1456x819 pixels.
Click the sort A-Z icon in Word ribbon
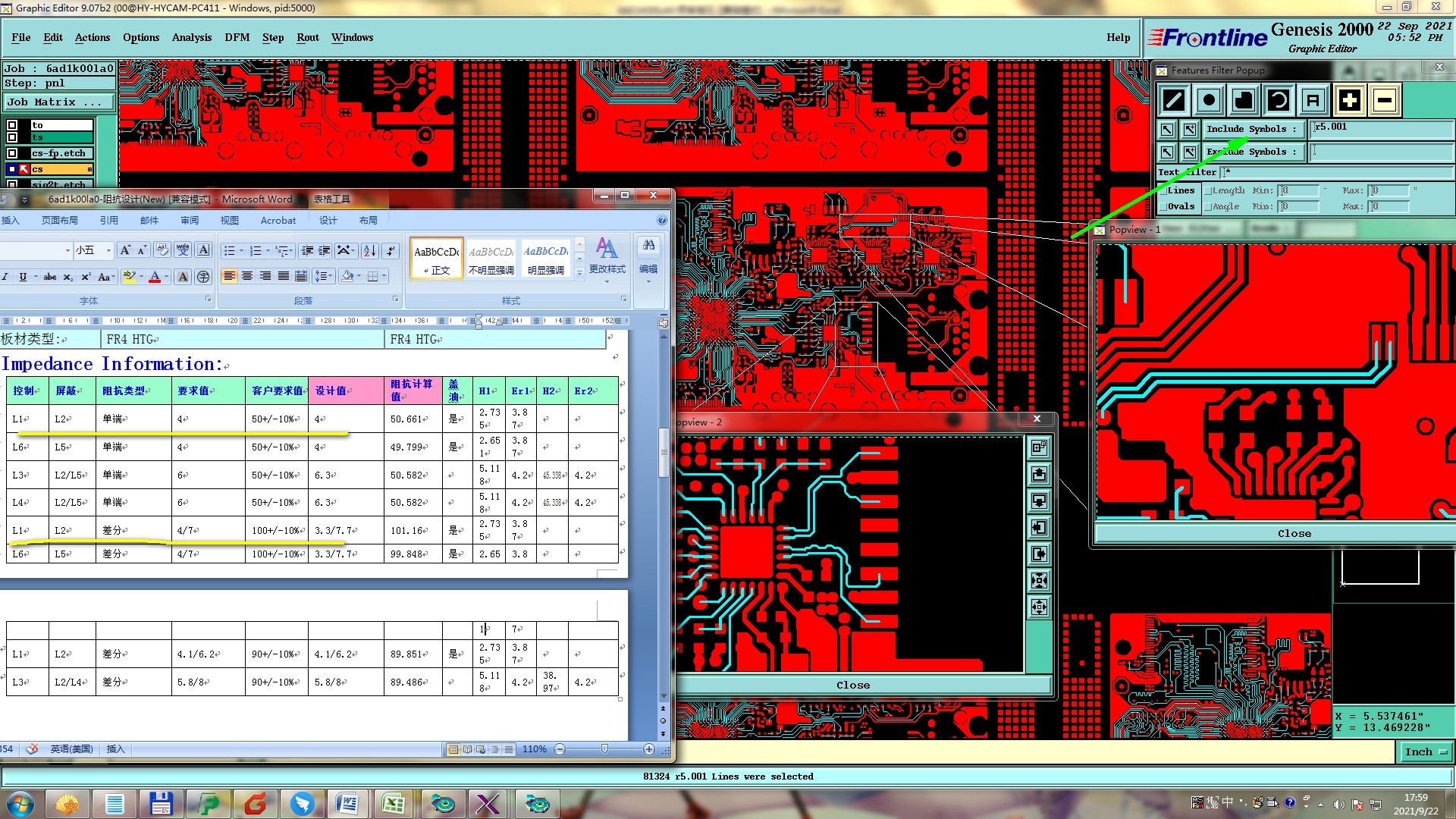[369, 250]
